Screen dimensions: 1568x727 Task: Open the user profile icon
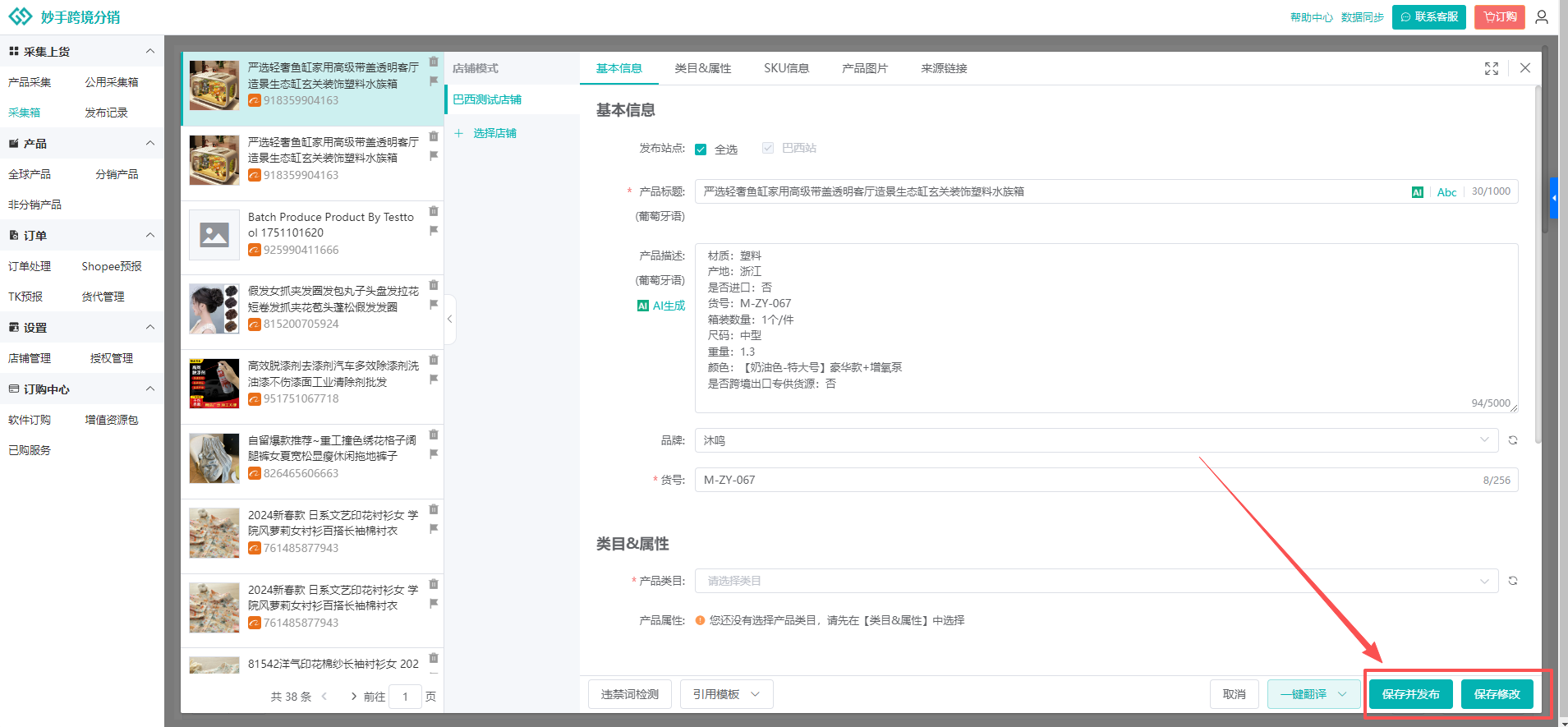[x=1542, y=17]
